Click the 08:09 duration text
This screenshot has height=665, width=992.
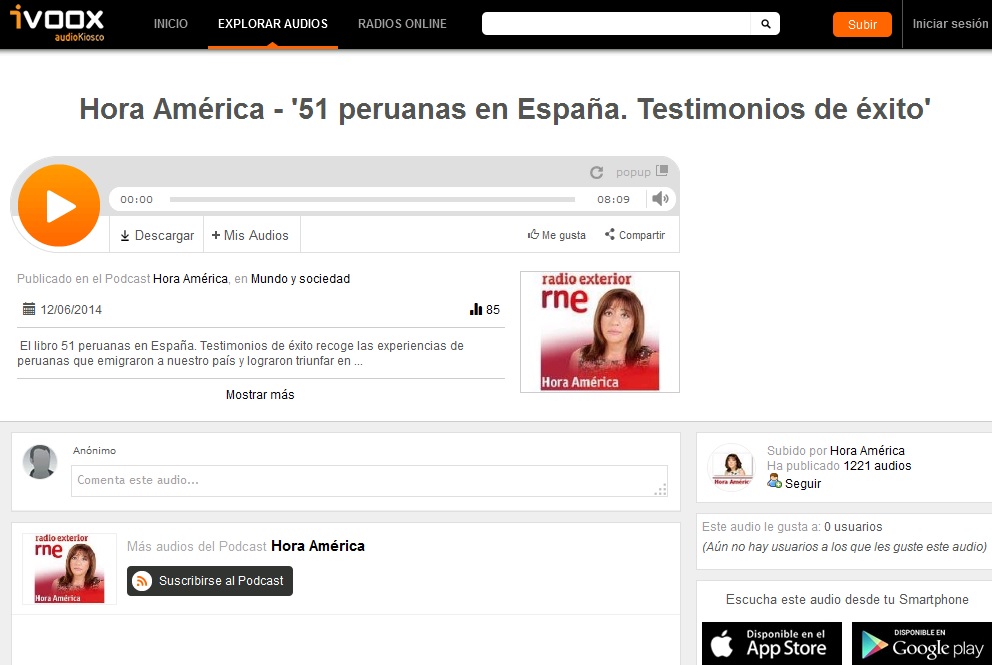[x=614, y=199]
